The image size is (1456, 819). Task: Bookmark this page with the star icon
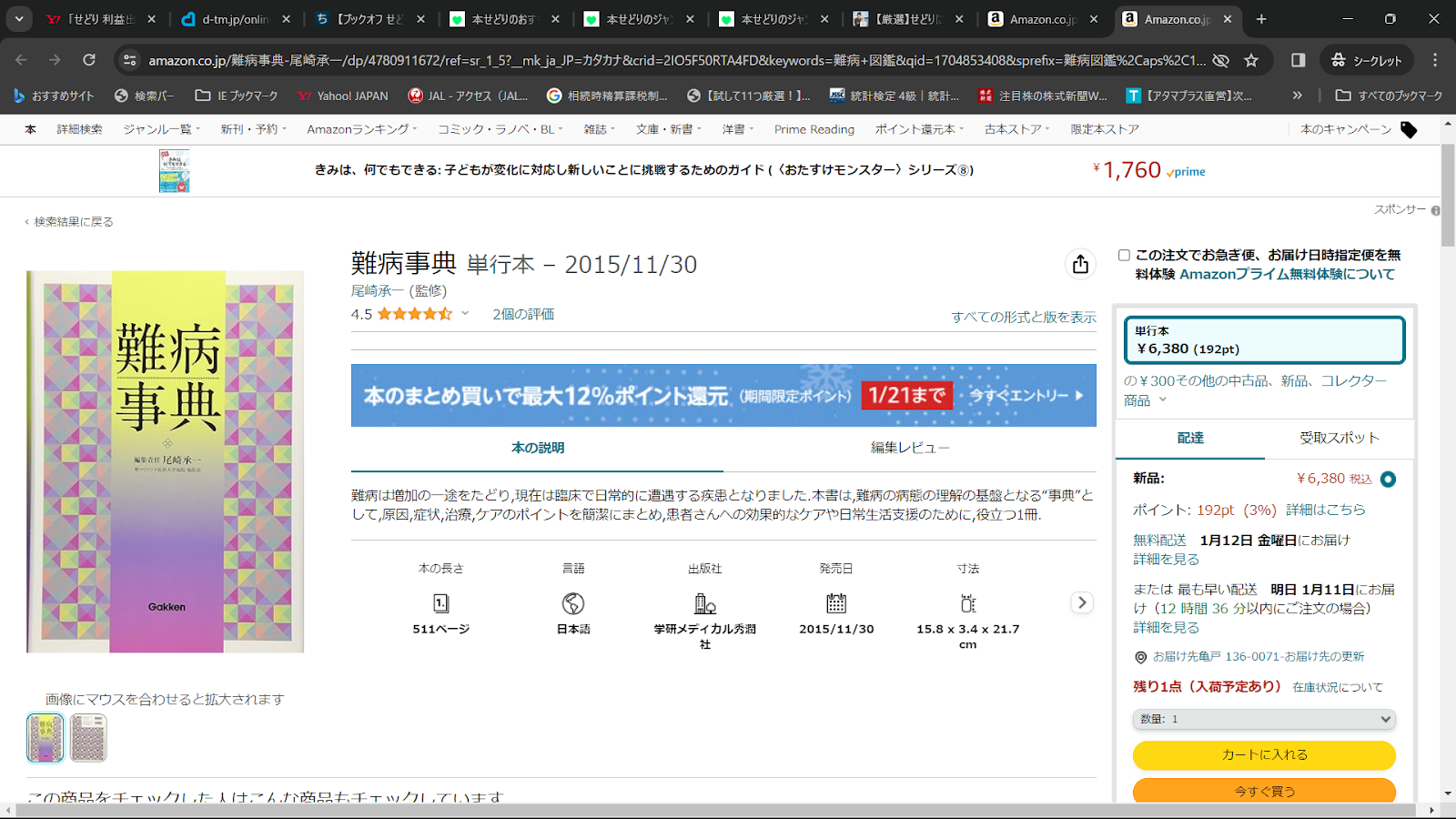1251,60
